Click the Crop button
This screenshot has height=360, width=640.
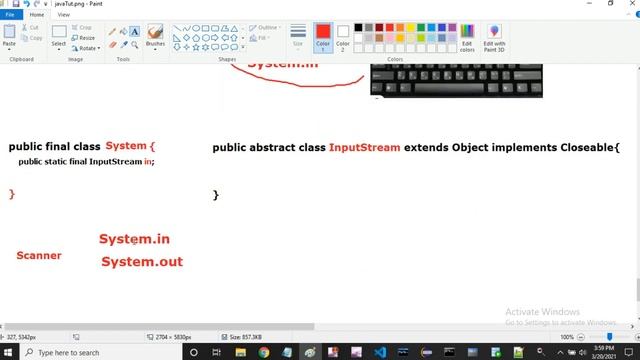[x=82, y=27]
